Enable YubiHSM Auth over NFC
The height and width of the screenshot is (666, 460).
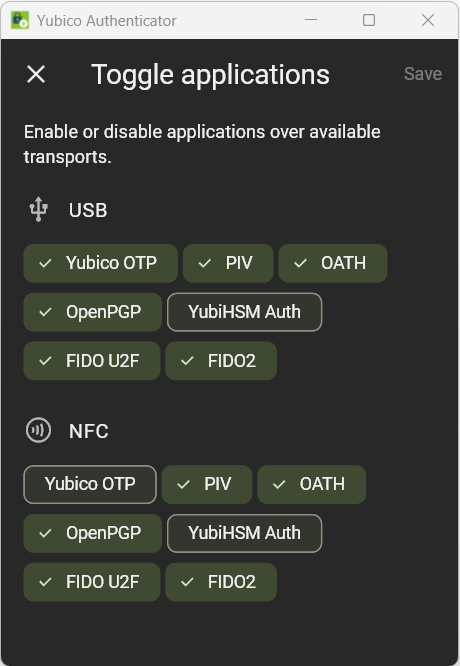tap(245, 533)
